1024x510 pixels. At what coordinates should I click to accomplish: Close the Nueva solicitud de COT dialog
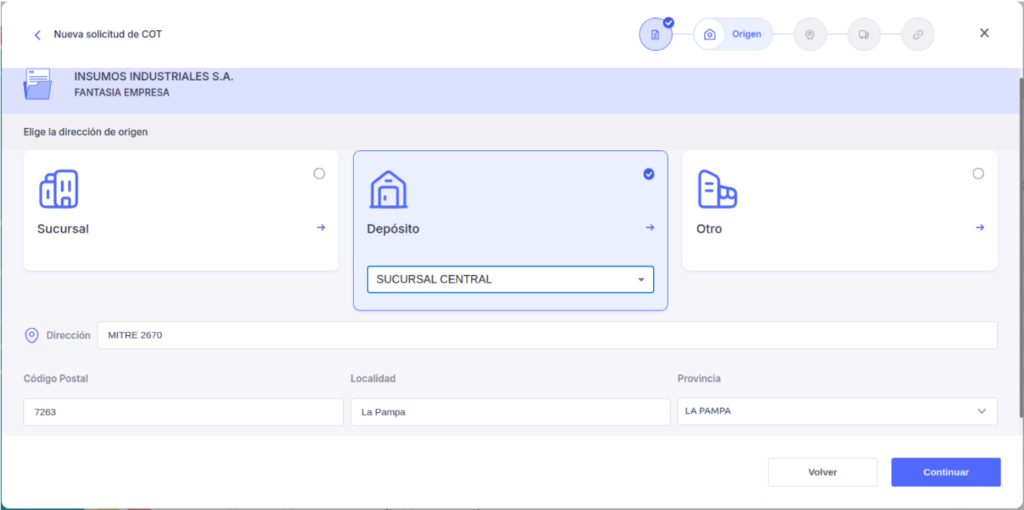click(984, 33)
